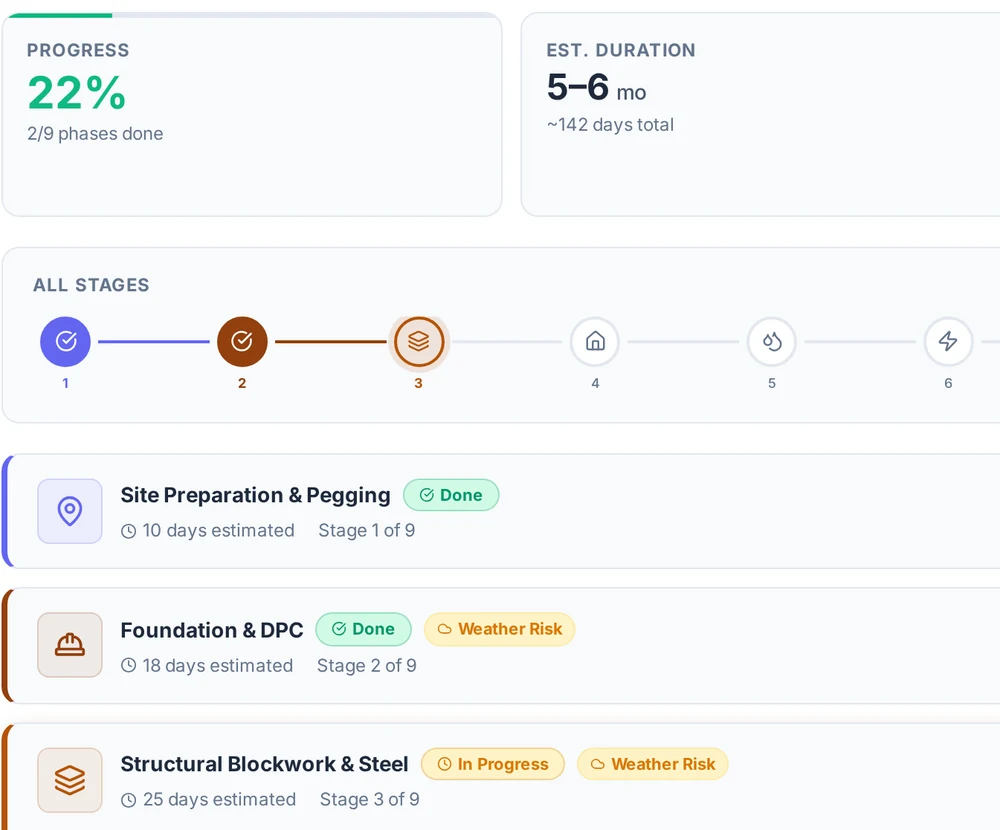Open stage 4 house icon in timeline
The width and height of the screenshot is (1000, 830).
click(x=595, y=341)
